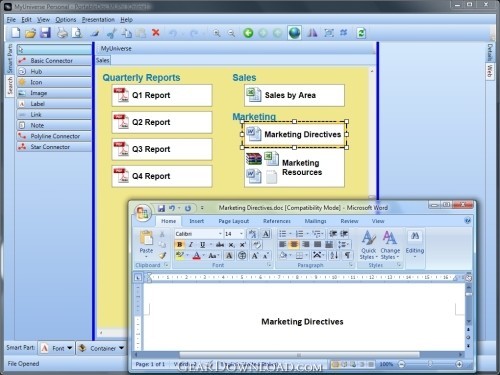Toggle Bold in Word ribbon
This screenshot has height=375, width=500.
coord(180,244)
